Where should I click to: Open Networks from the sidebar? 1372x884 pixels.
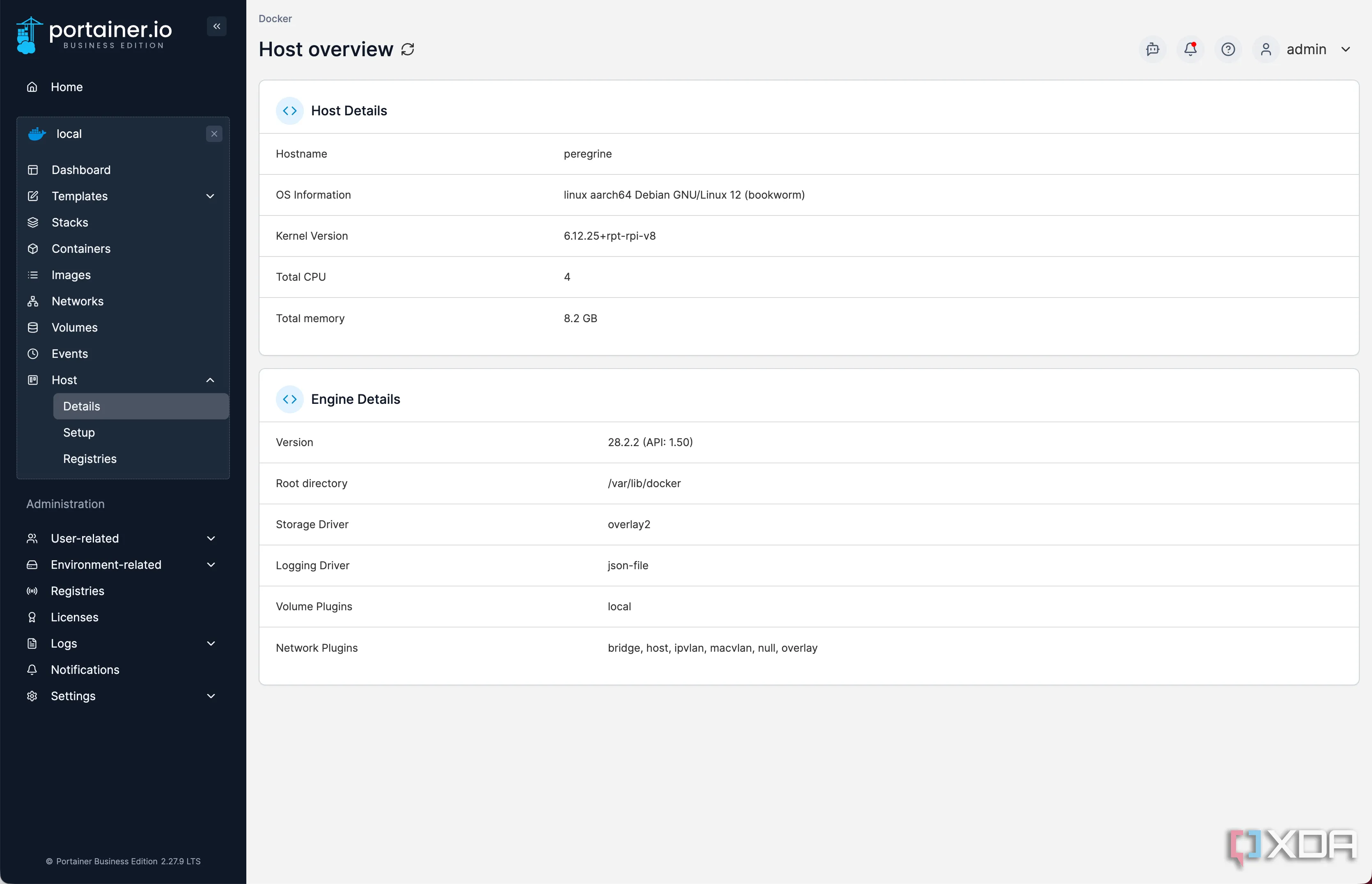click(x=78, y=301)
